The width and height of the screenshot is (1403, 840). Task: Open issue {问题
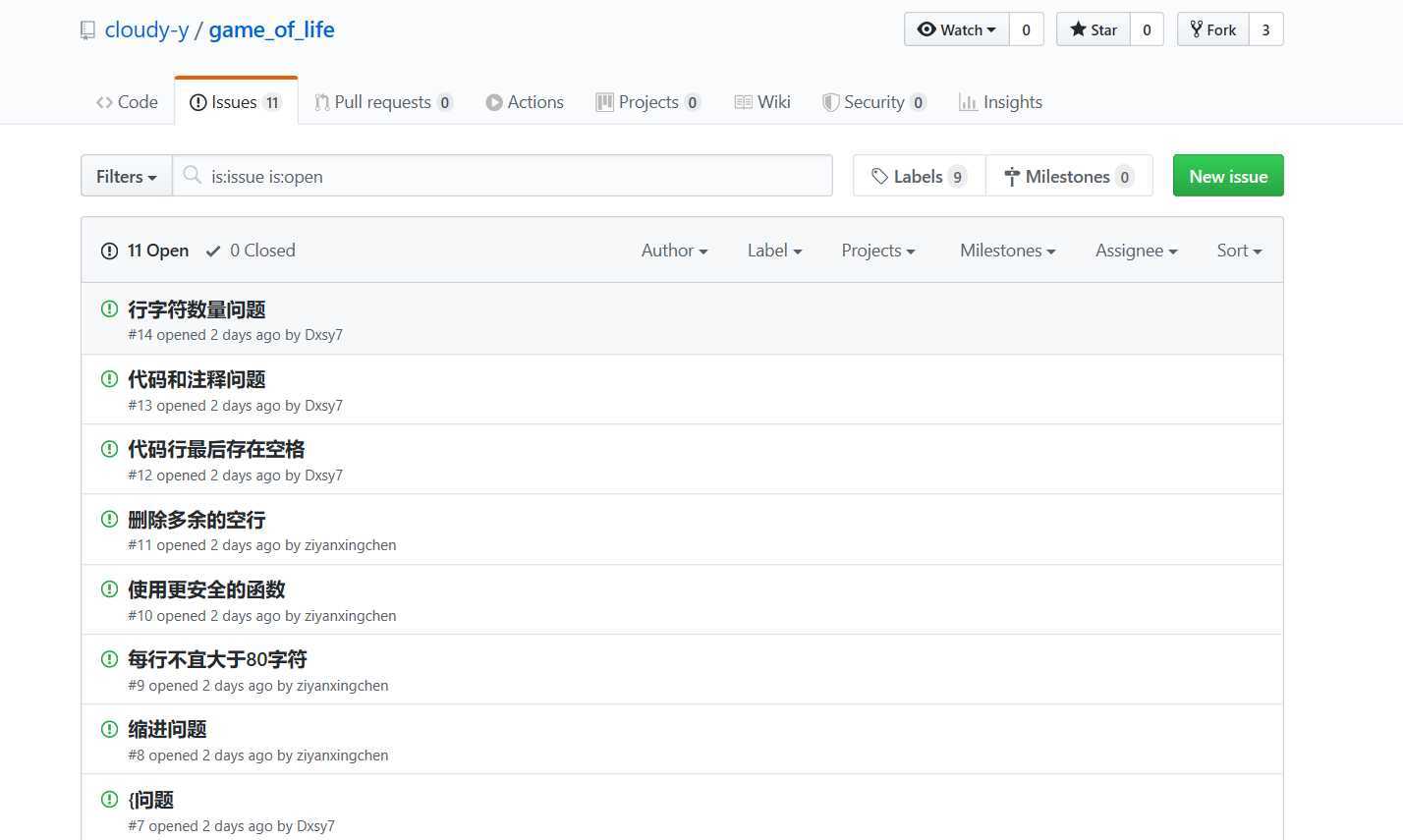click(x=150, y=800)
